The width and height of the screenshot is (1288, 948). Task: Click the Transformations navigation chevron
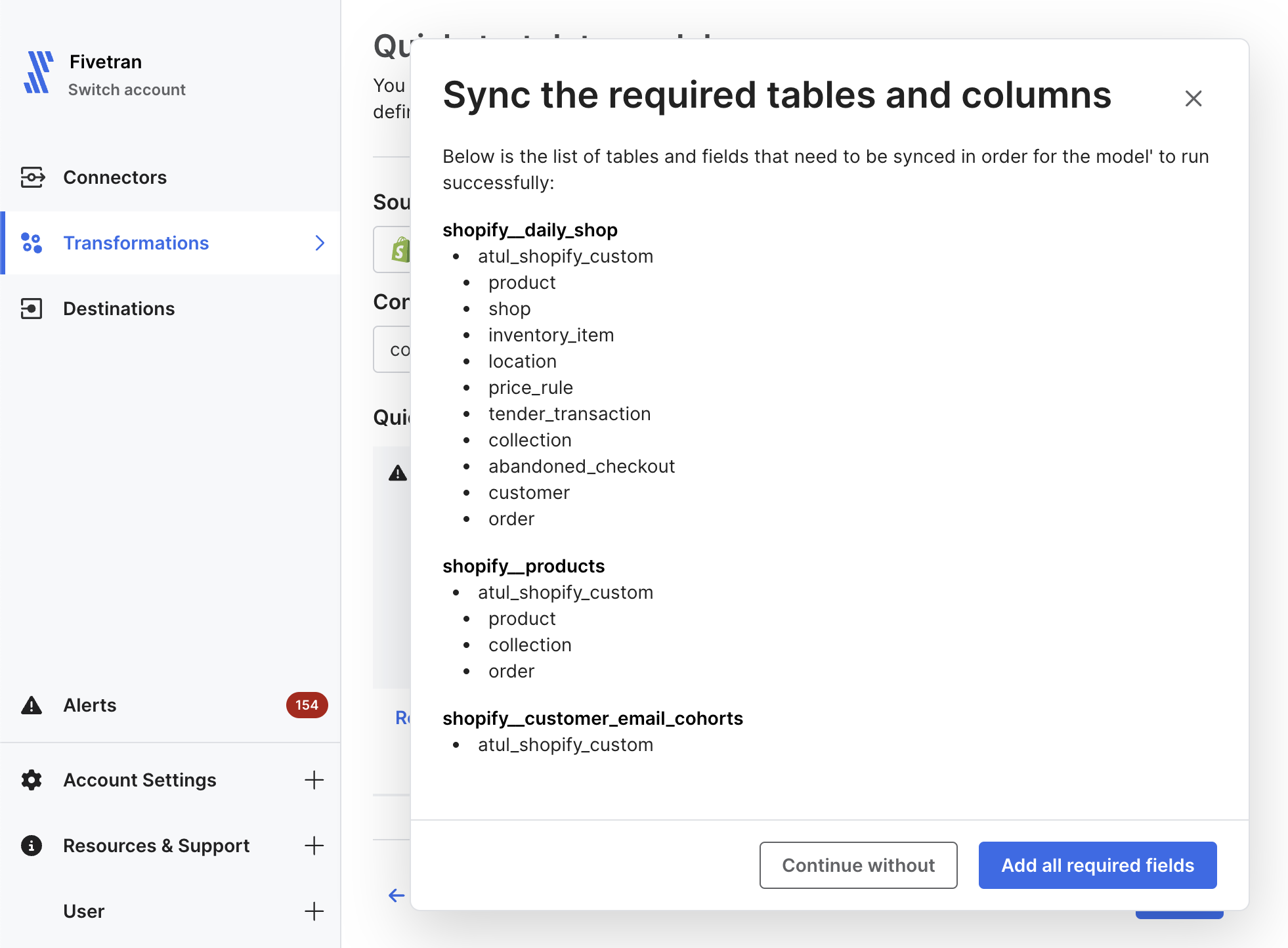(x=319, y=243)
